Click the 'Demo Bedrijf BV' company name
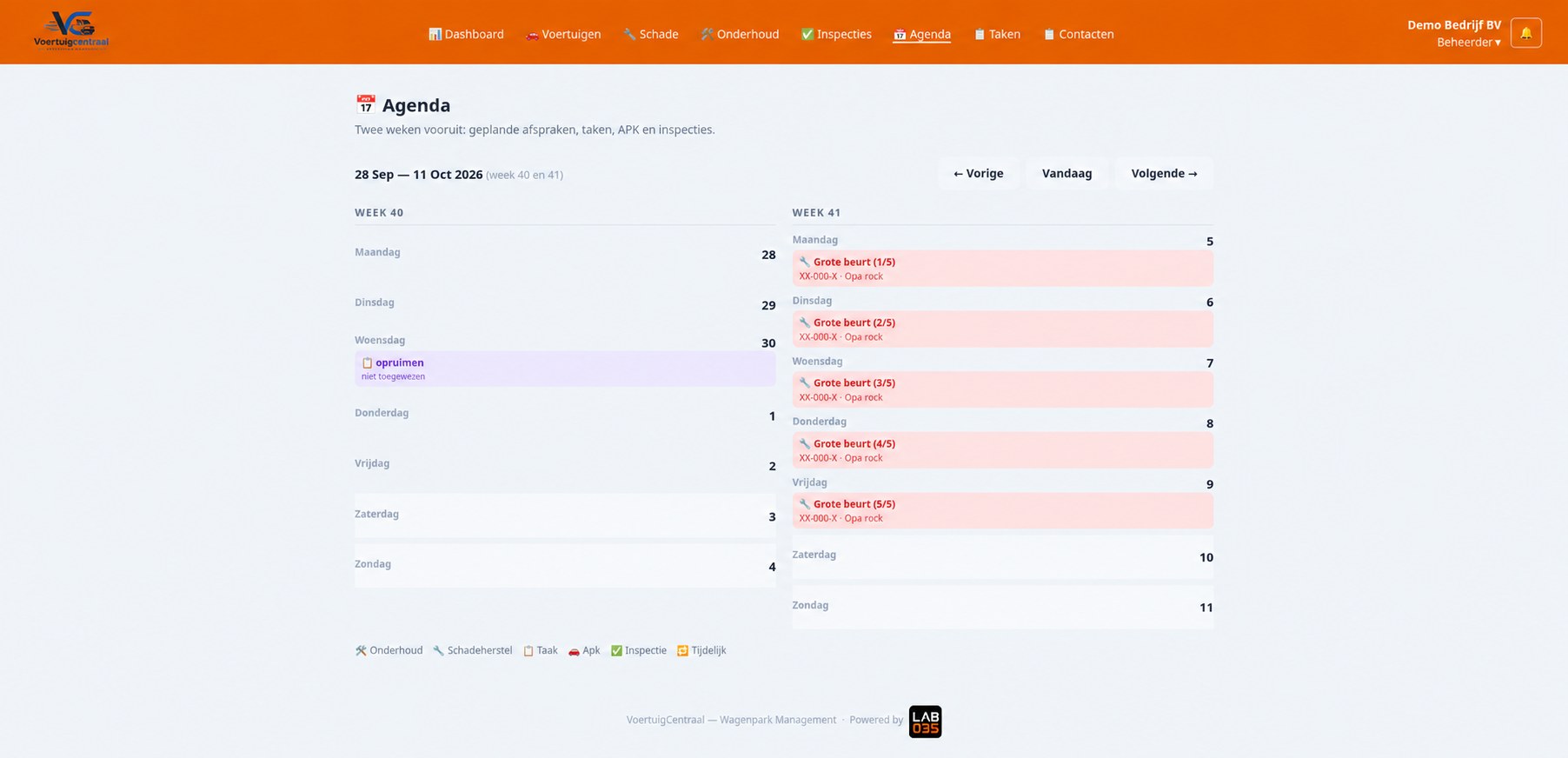1568x758 pixels. click(x=1454, y=24)
